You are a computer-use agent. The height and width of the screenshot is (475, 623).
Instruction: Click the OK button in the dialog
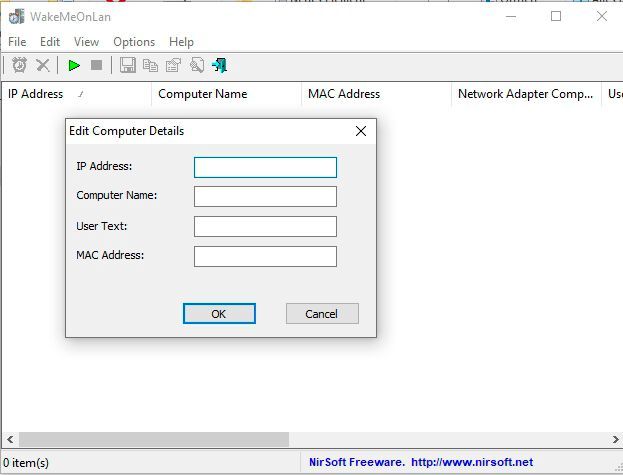[x=219, y=314]
